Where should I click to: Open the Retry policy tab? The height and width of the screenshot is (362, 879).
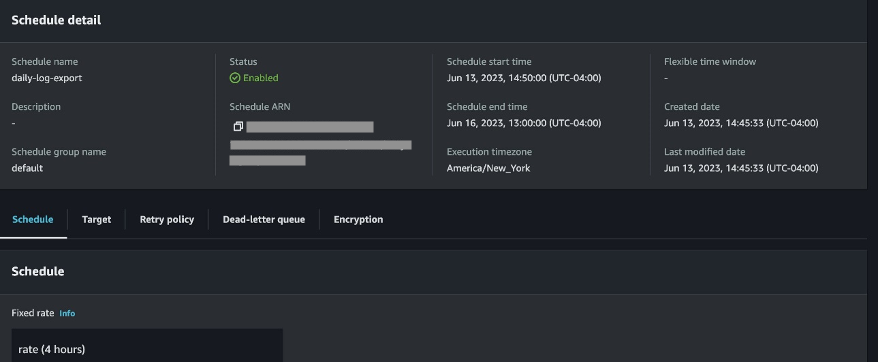pyautogui.click(x=166, y=220)
